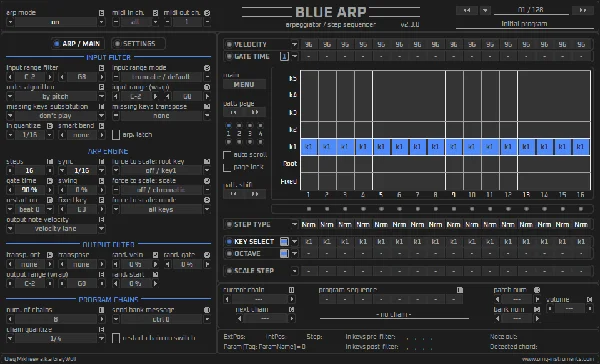The height and width of the screenshot is (364, 600).
Task: Enable the arp. latch checkbox
Action: pos(116,135)
